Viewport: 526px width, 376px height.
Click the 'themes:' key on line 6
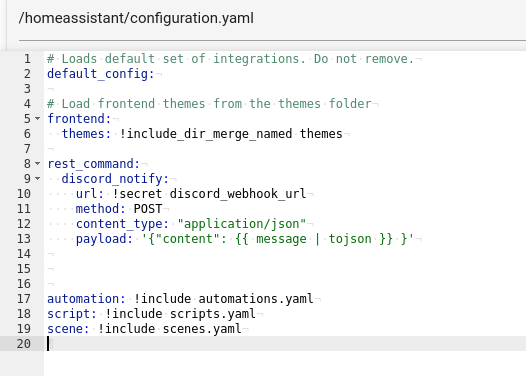click(86, 134)
